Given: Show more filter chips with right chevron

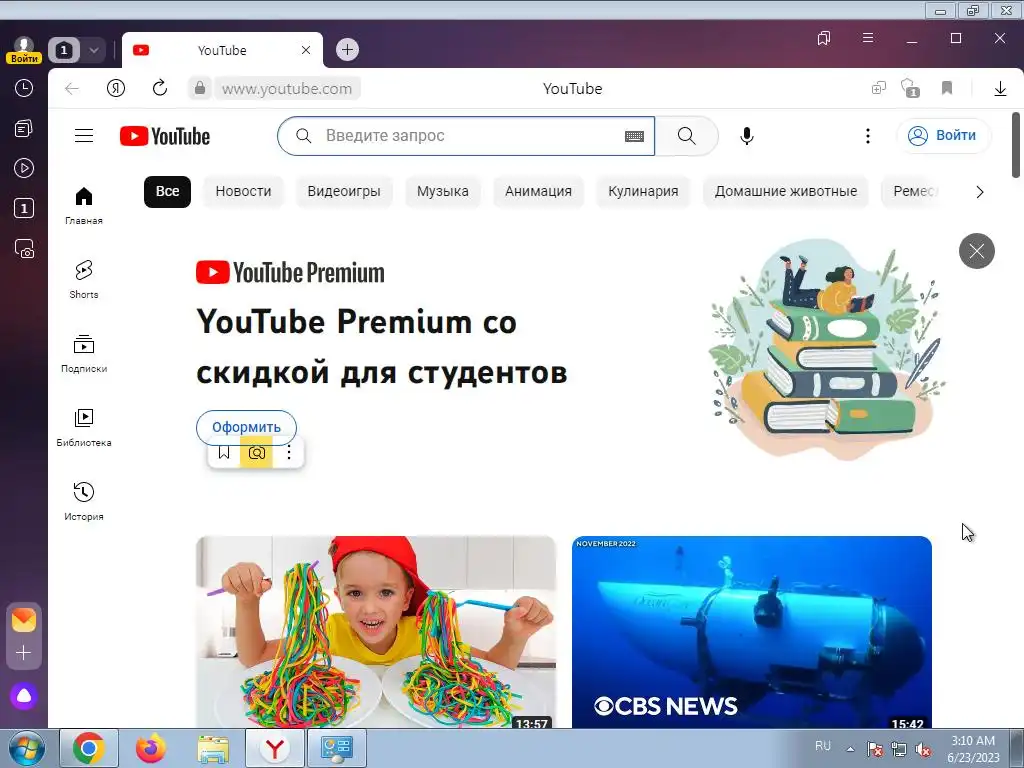Looking at the screenshot, I should [x=979, y=192].
